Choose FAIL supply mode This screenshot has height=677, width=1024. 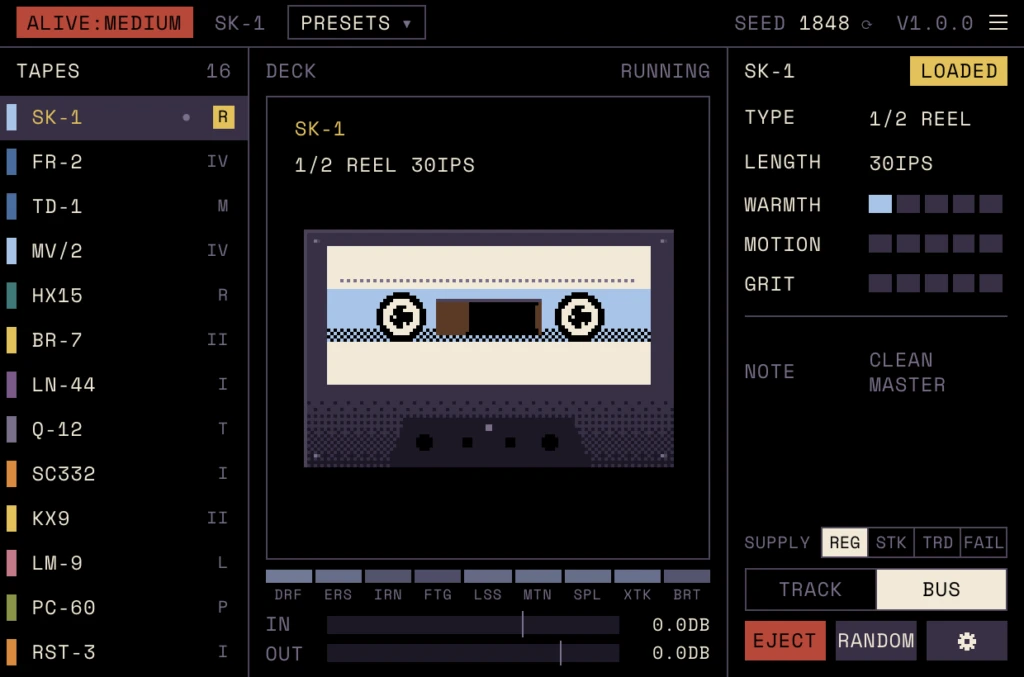(984, 543)
